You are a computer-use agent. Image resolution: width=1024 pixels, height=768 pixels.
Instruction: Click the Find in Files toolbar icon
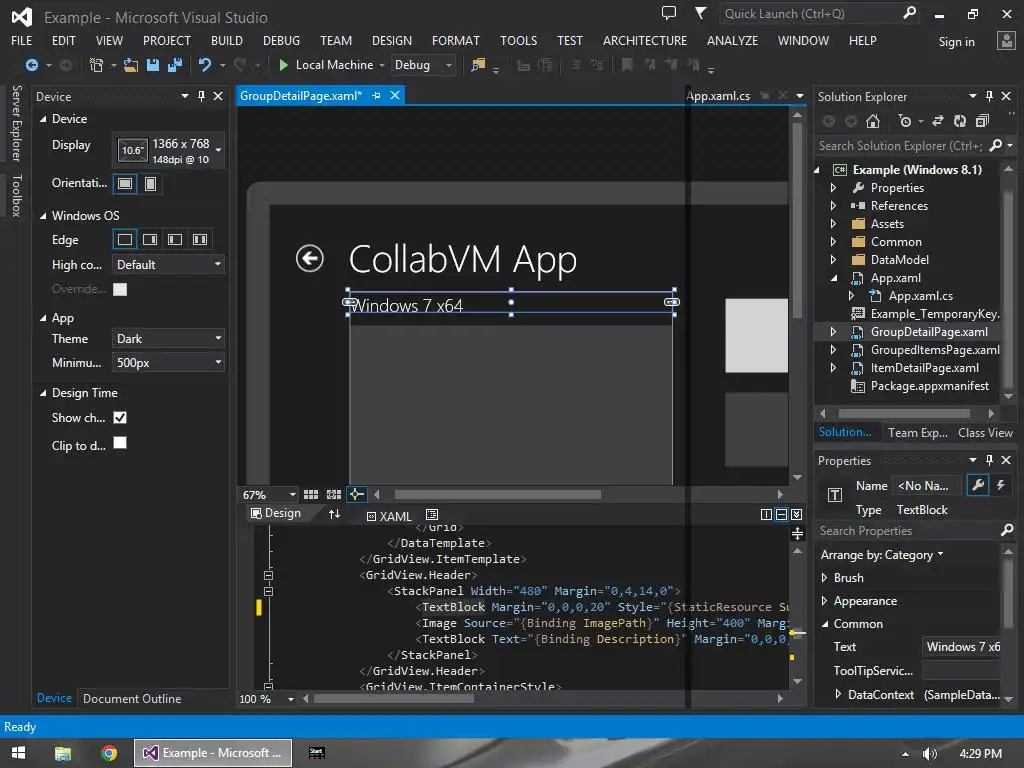tap(478, 65)
